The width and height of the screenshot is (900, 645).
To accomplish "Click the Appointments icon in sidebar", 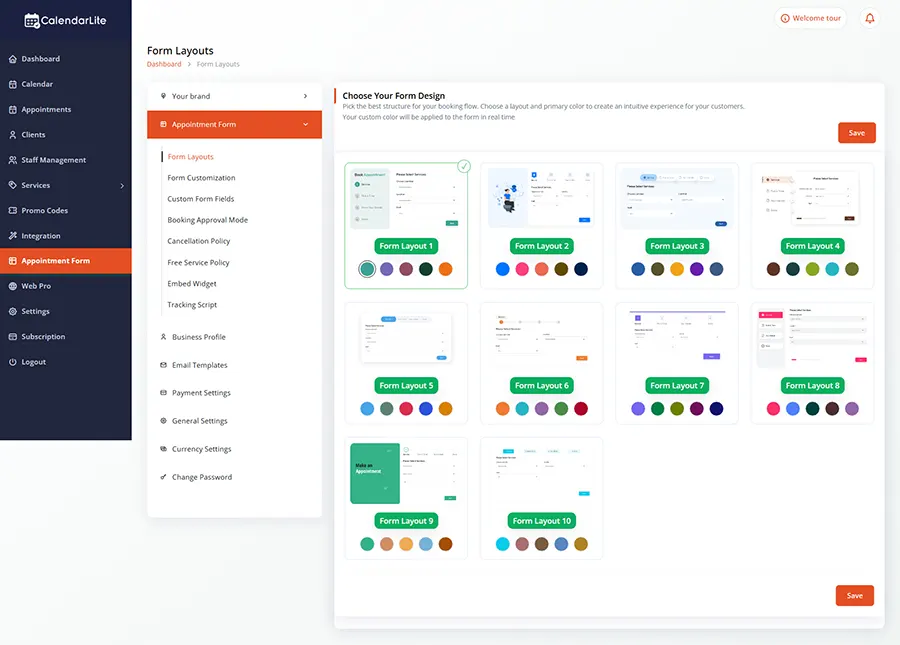I will click(x=13, y=110).
